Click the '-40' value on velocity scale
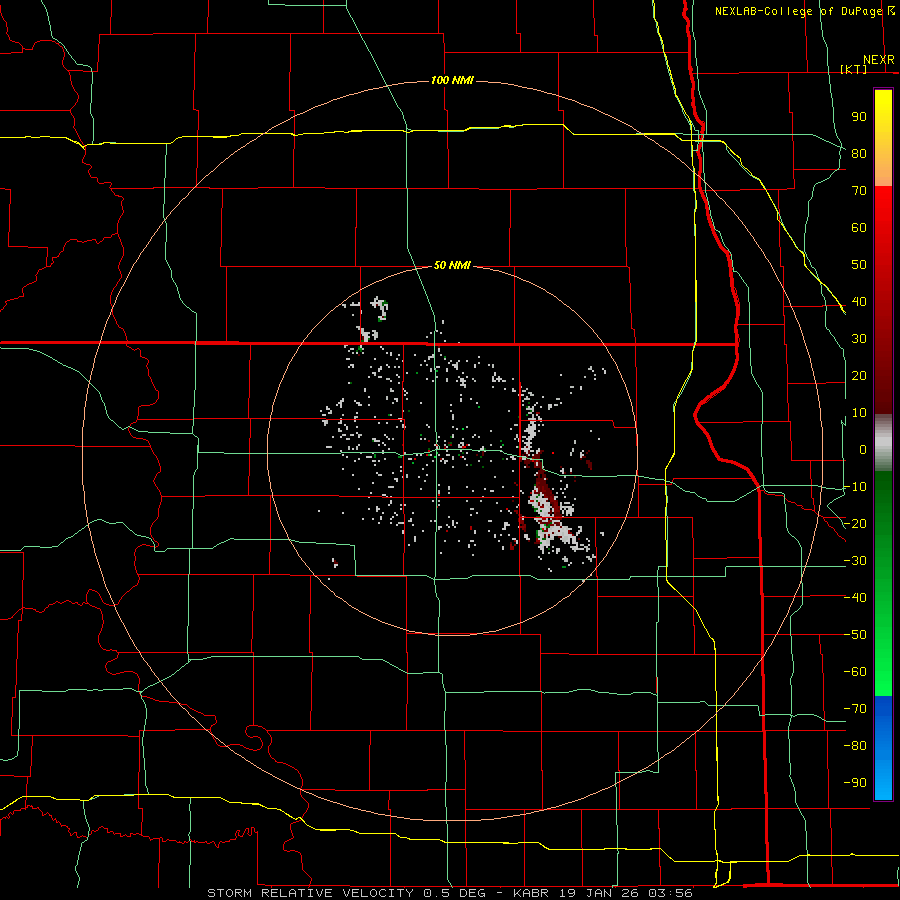The image size is (900, 900). [x=855, y=598]
